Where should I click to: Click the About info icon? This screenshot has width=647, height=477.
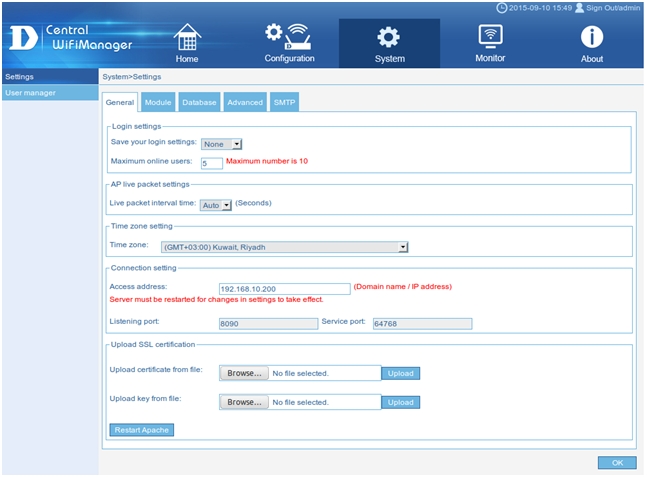(592, 37)
